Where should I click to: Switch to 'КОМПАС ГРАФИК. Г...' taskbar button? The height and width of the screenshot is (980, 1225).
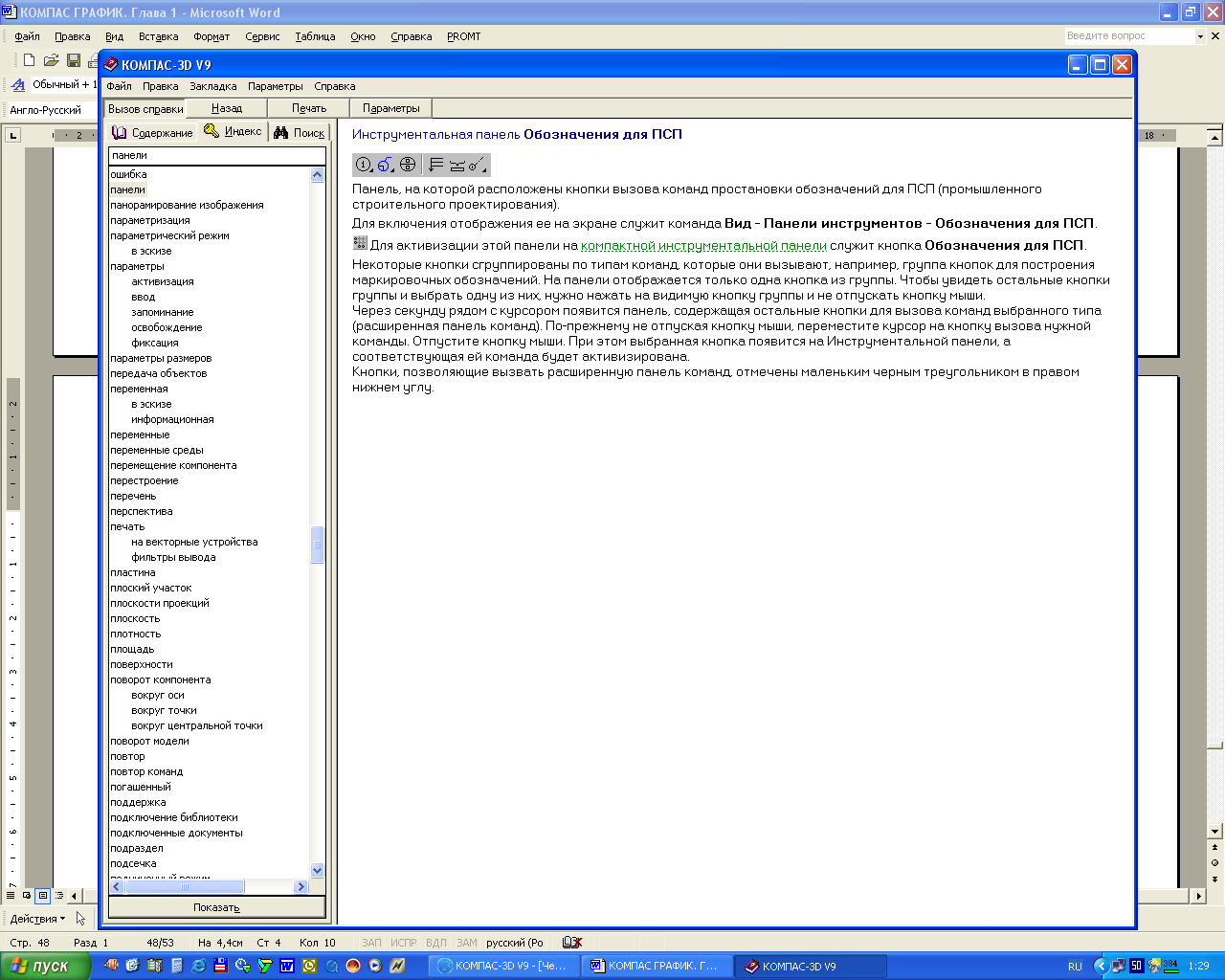pos(656,966)
